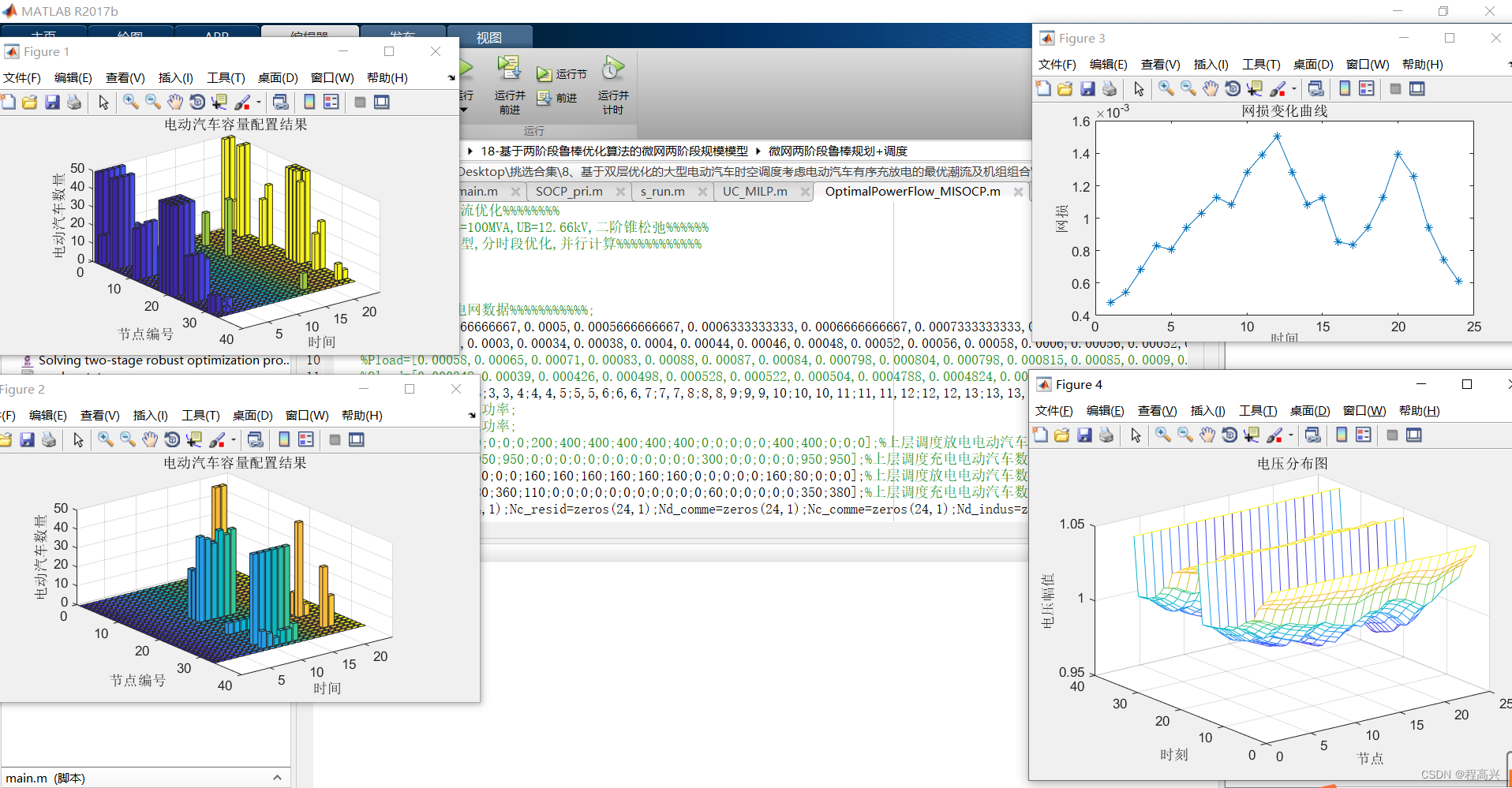1512x788 pixels.
Task: Open 工具(T) menu in Figure 1
Action: point(226,77)
